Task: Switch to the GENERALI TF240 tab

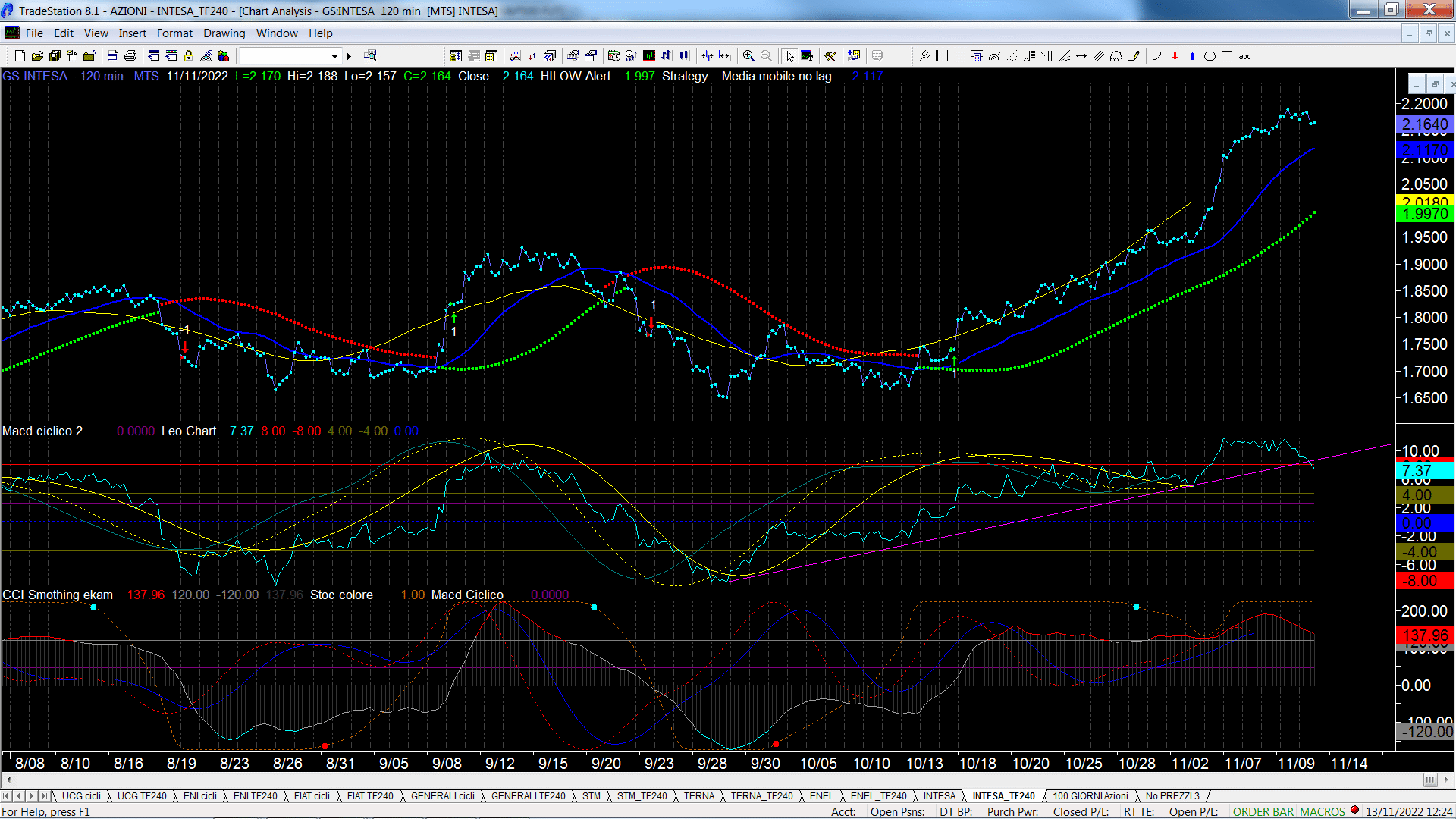Action: point(529,795)
